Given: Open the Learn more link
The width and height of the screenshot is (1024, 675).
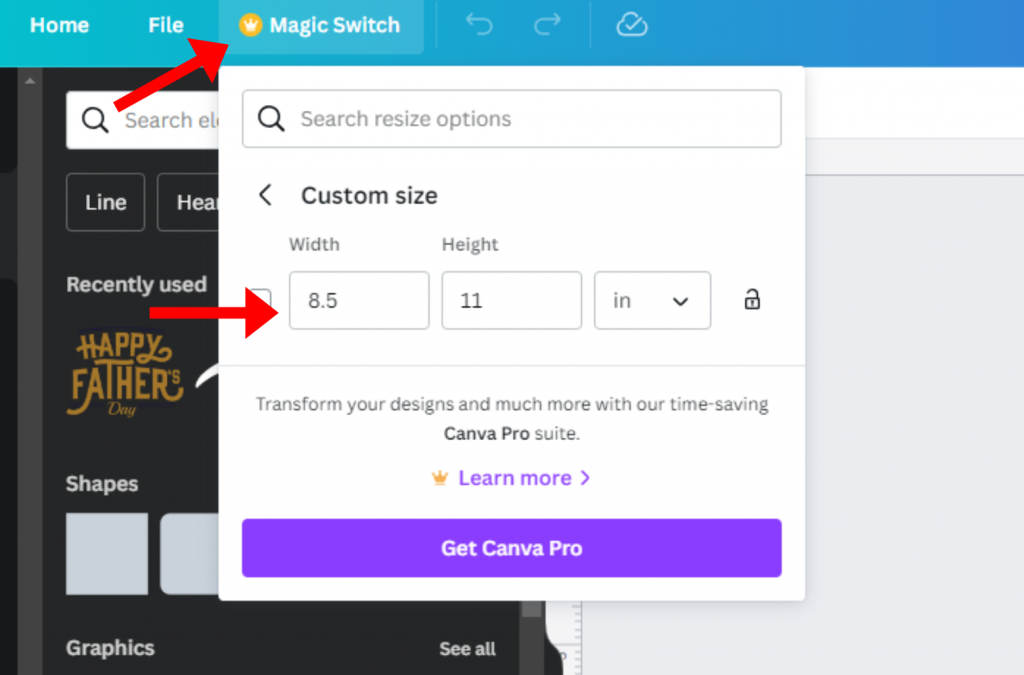Looking at the screenshot, I should tap(513, 478).
